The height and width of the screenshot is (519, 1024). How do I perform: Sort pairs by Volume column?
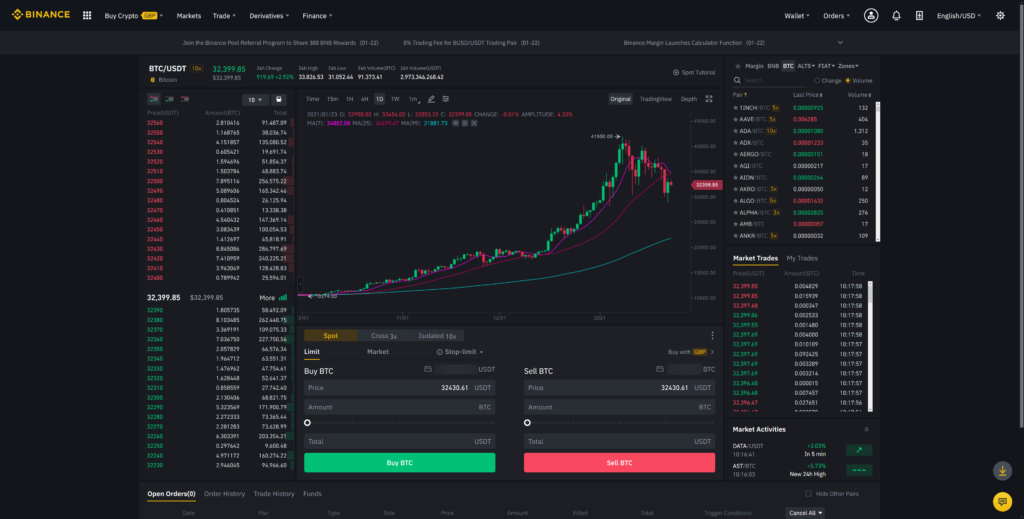(x=859, y=95)
